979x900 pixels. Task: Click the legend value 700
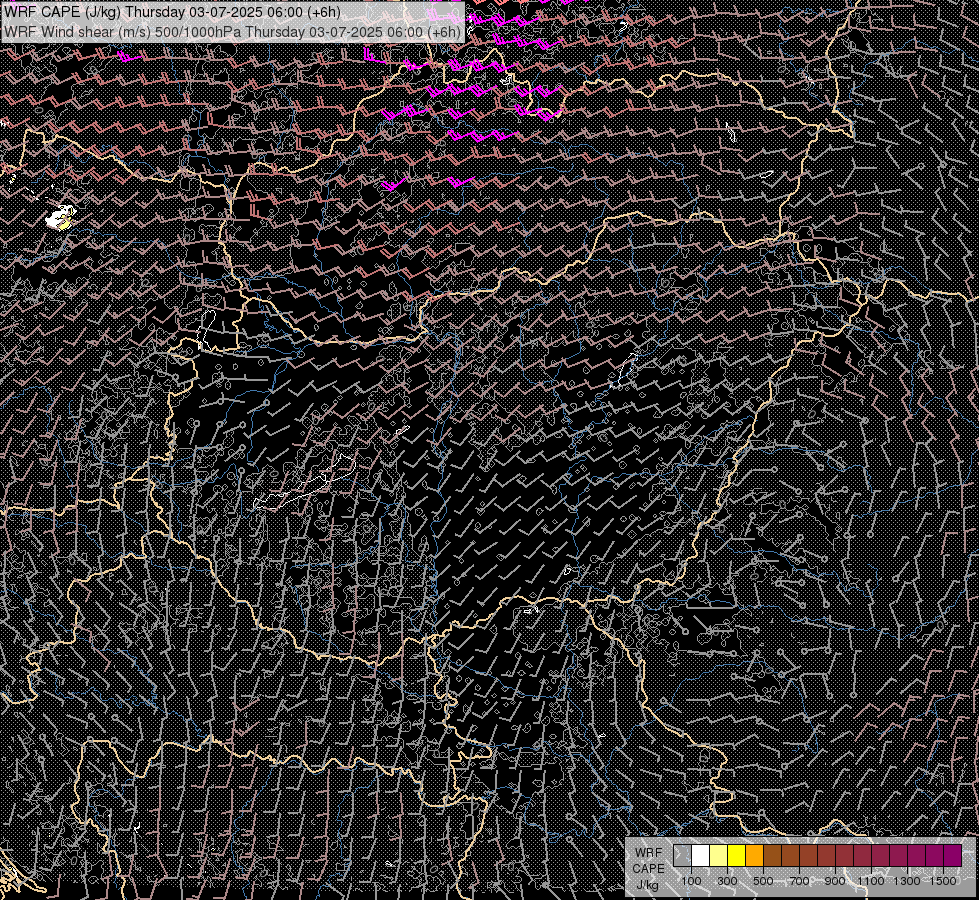(799, 881)
